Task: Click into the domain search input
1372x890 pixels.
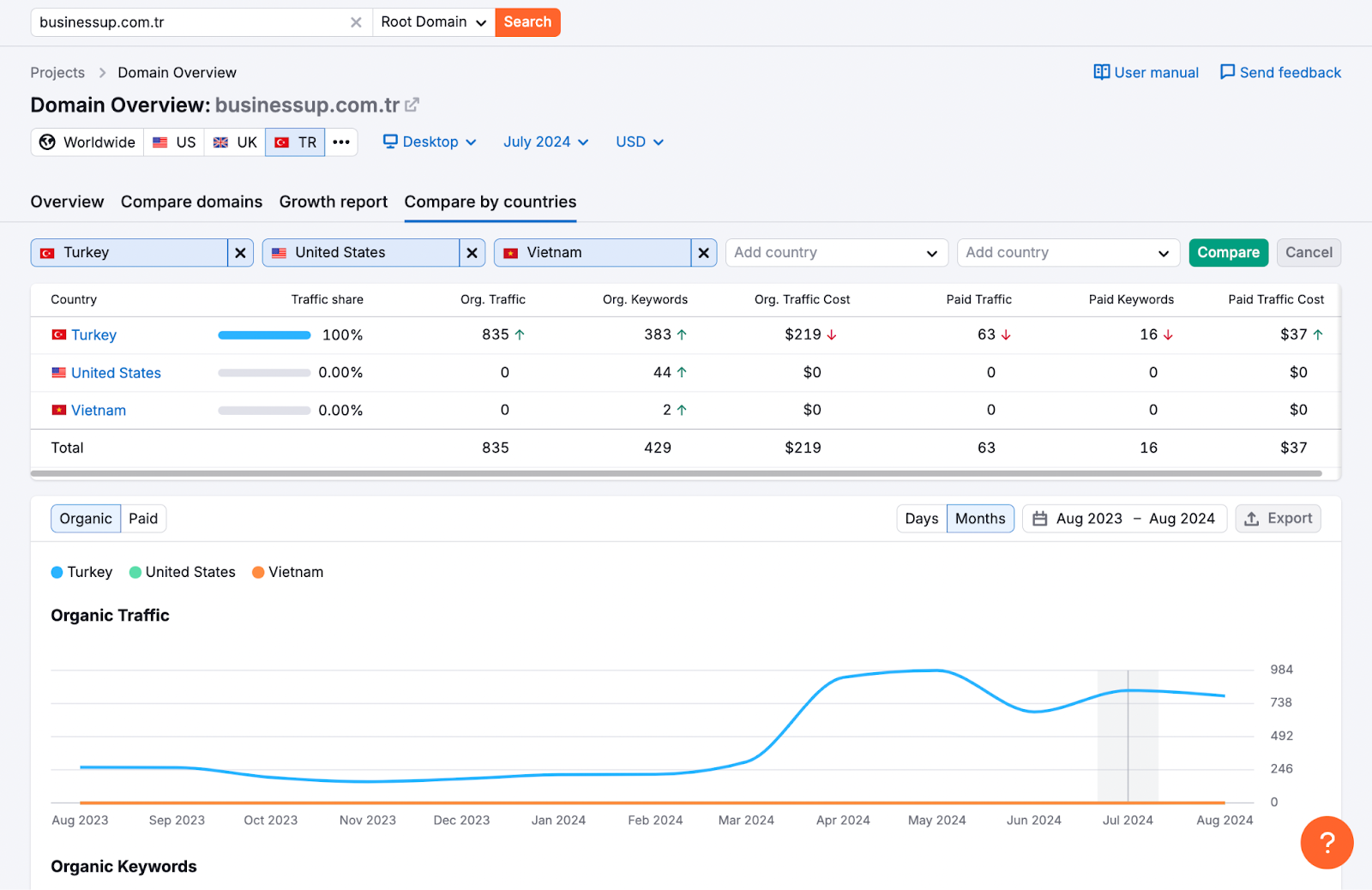Action: [189, 22]
